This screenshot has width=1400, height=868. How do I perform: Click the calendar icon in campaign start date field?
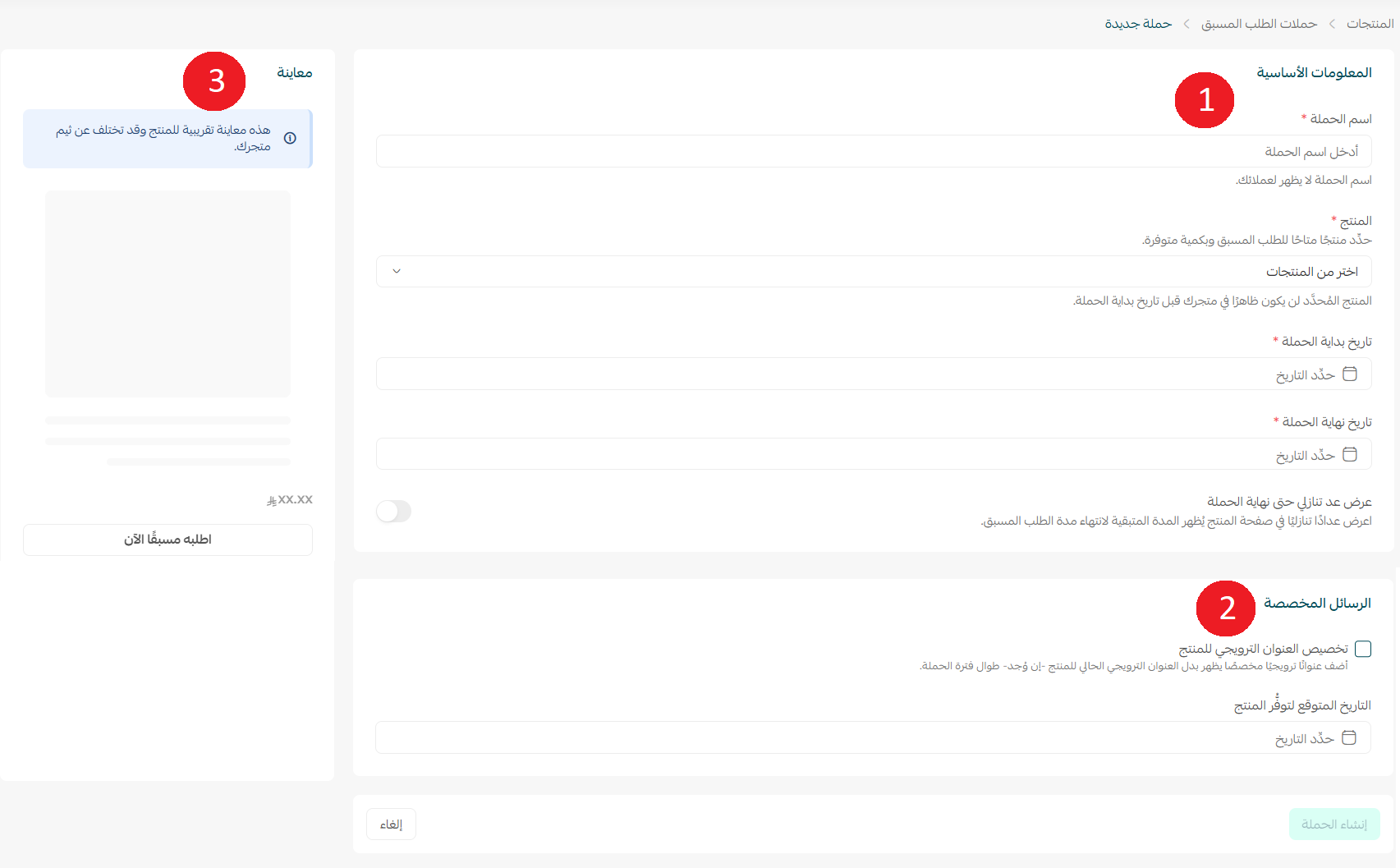[1349, 374]
